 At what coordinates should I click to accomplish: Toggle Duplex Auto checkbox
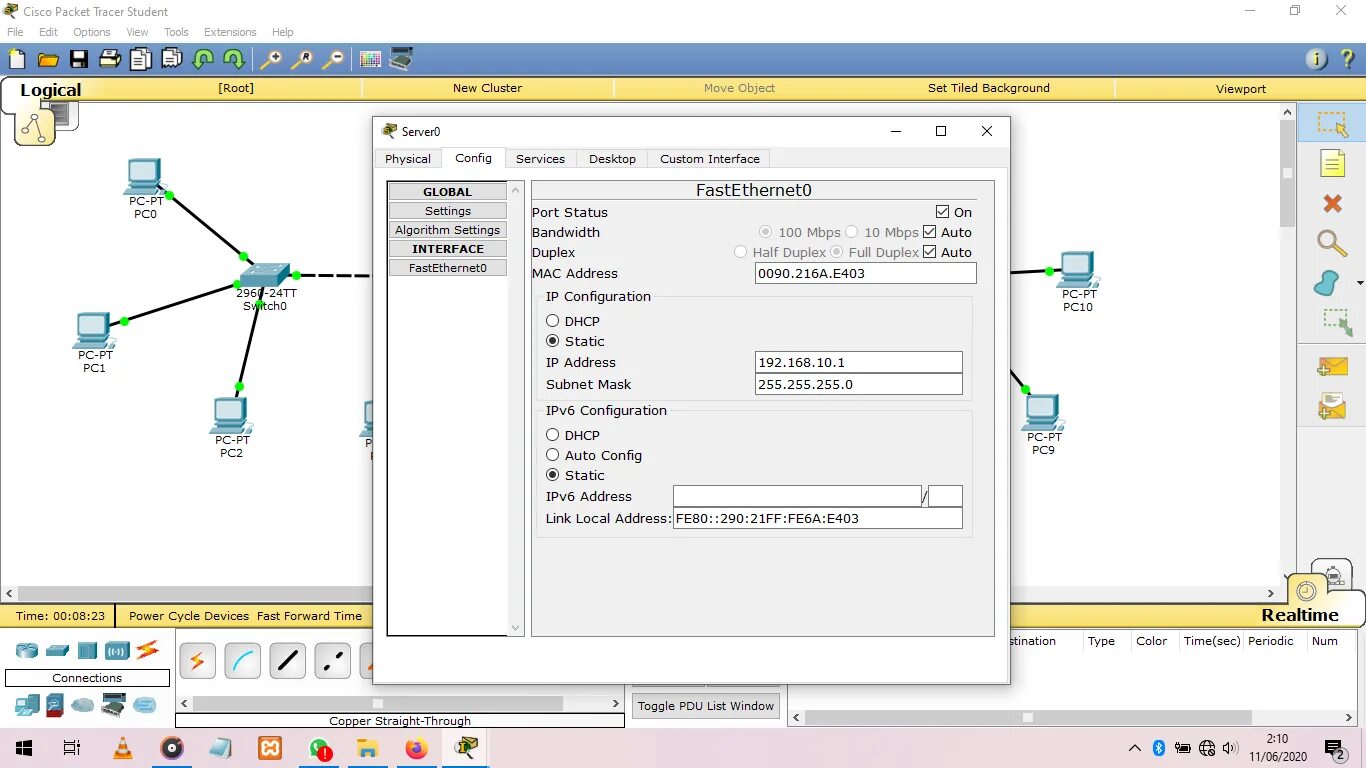(930, 252)
